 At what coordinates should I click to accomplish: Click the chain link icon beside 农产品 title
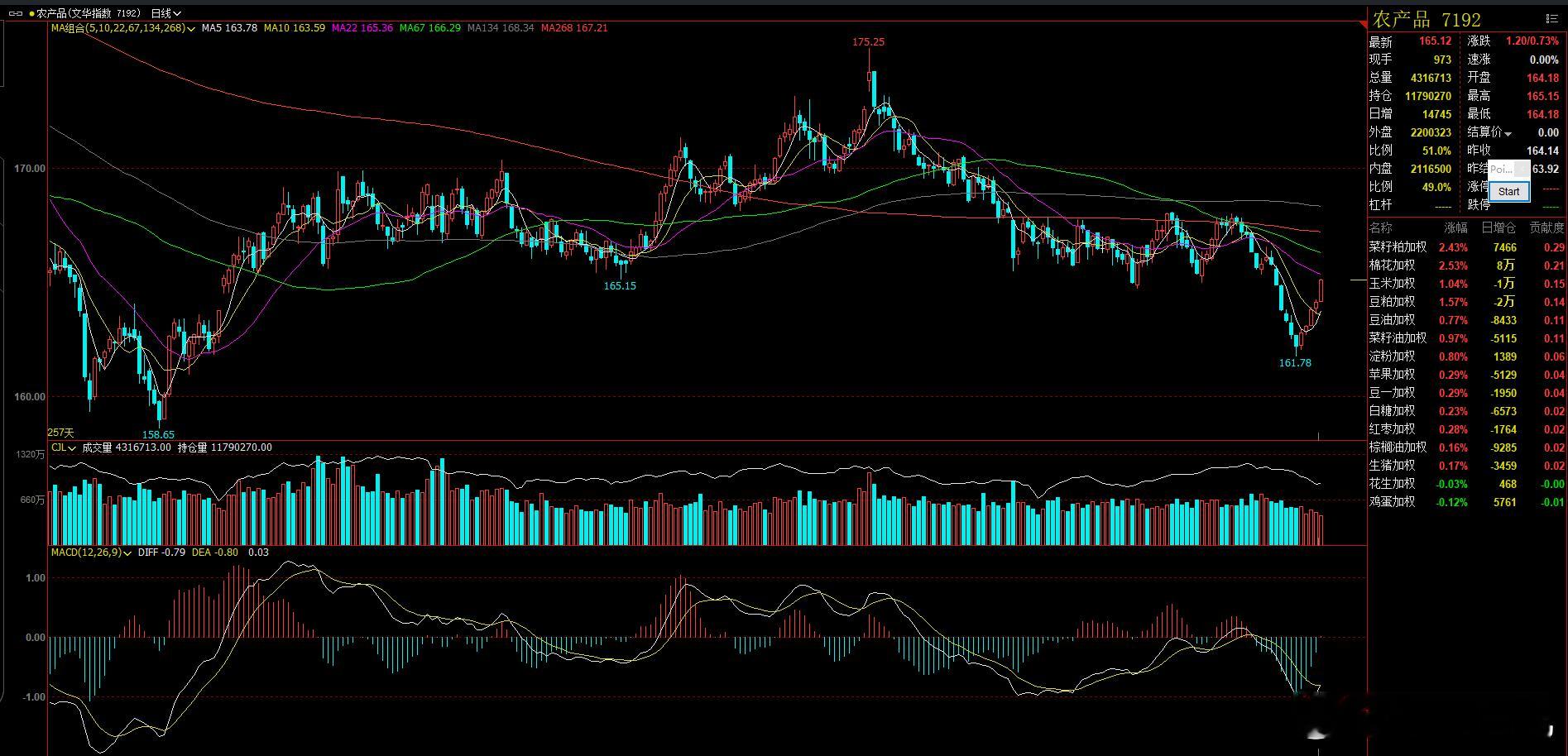coord(15,13)
